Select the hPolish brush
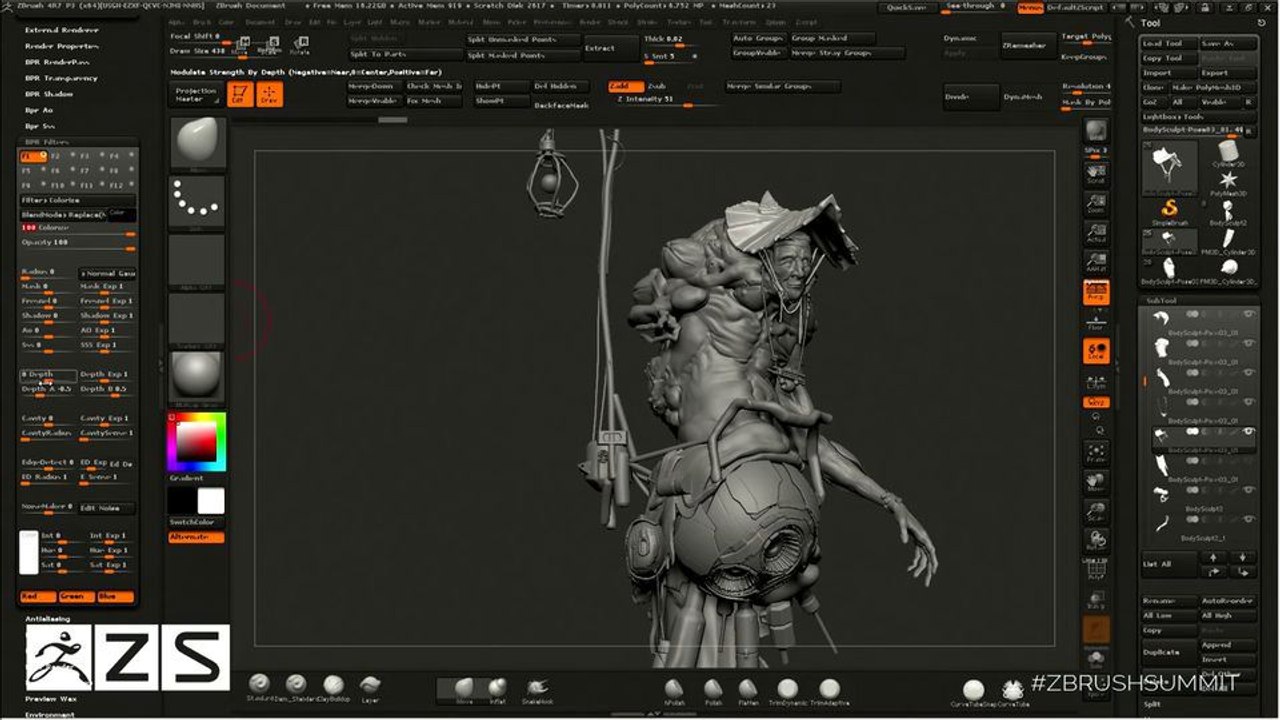The image size is (1280, 720). point(674,689)
